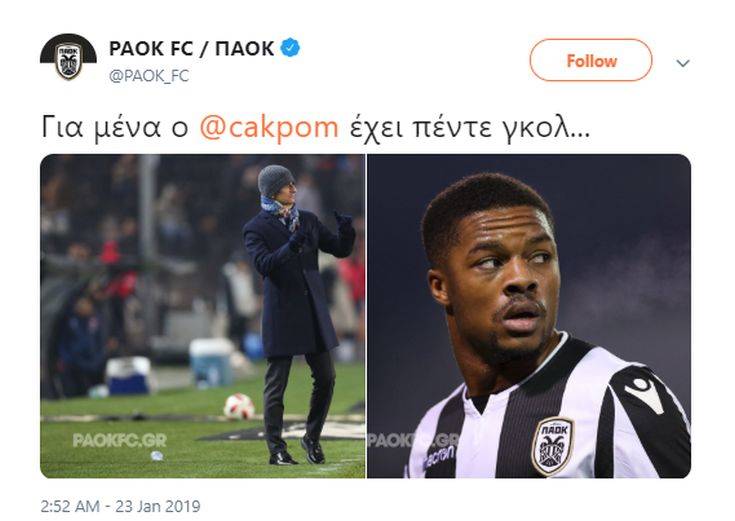
Task: Click the PAOK FC / ΠΑΟΚ display name
Action: [x=192, y=48]
